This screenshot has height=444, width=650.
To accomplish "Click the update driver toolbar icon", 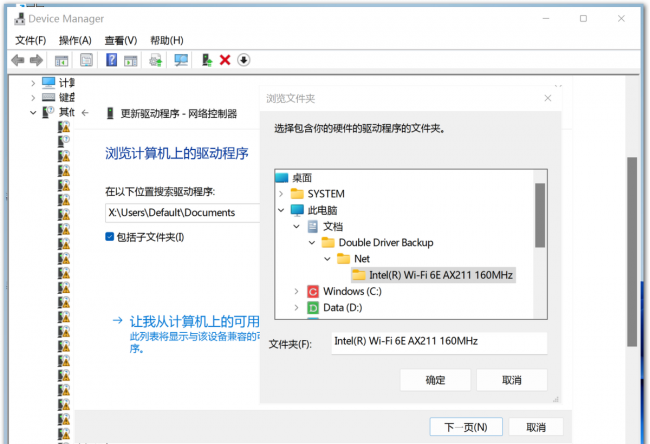I will pos(155,61).
